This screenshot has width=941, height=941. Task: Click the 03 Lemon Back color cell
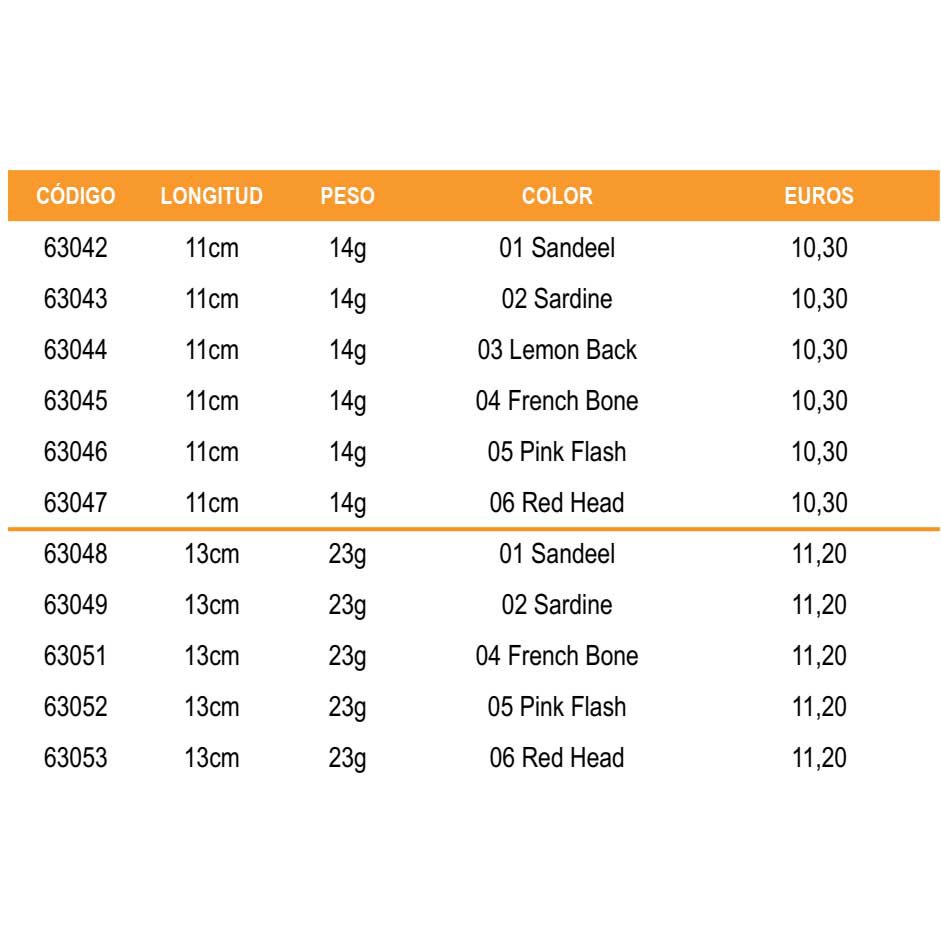[557, 350]
